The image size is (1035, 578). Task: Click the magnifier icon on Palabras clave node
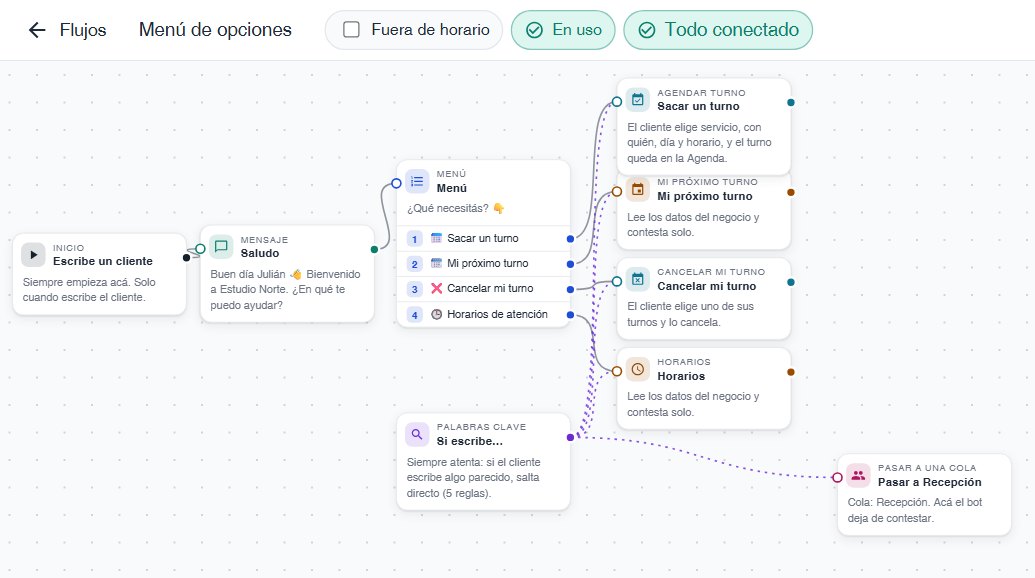point(417,435)
